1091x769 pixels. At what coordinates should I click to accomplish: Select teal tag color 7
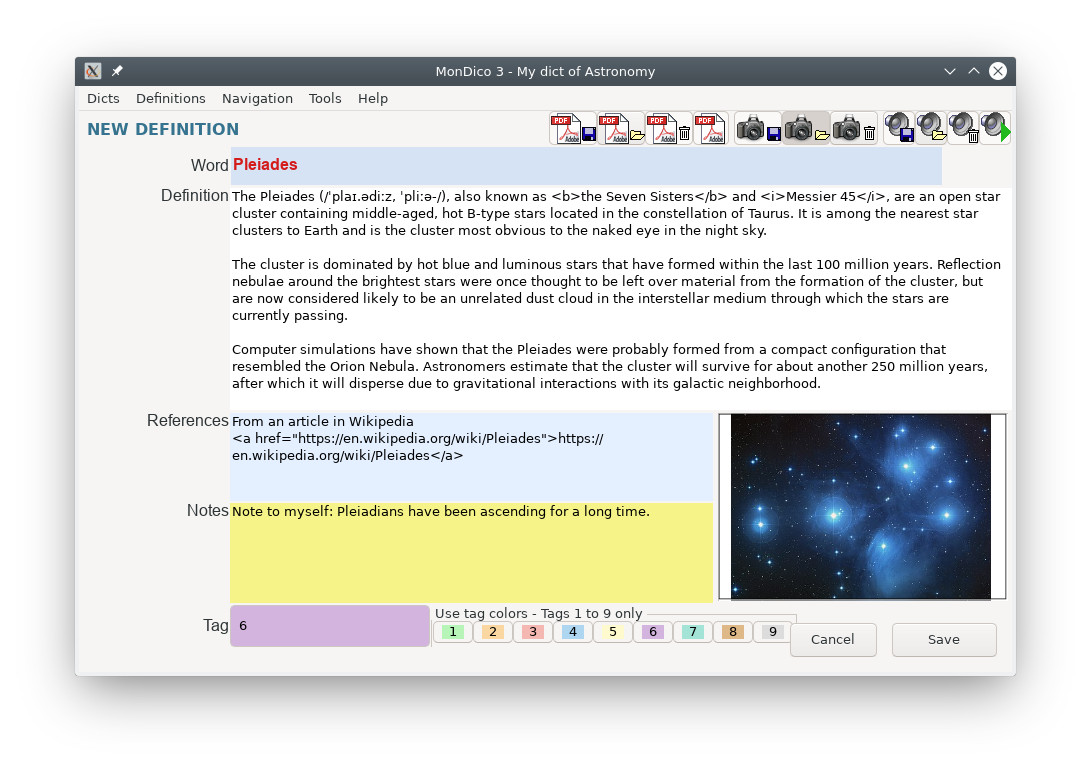tap(693, 632)
